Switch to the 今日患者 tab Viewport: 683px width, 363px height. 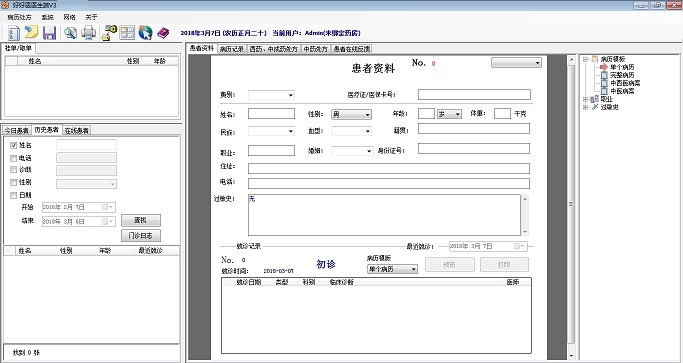(17, 130)
